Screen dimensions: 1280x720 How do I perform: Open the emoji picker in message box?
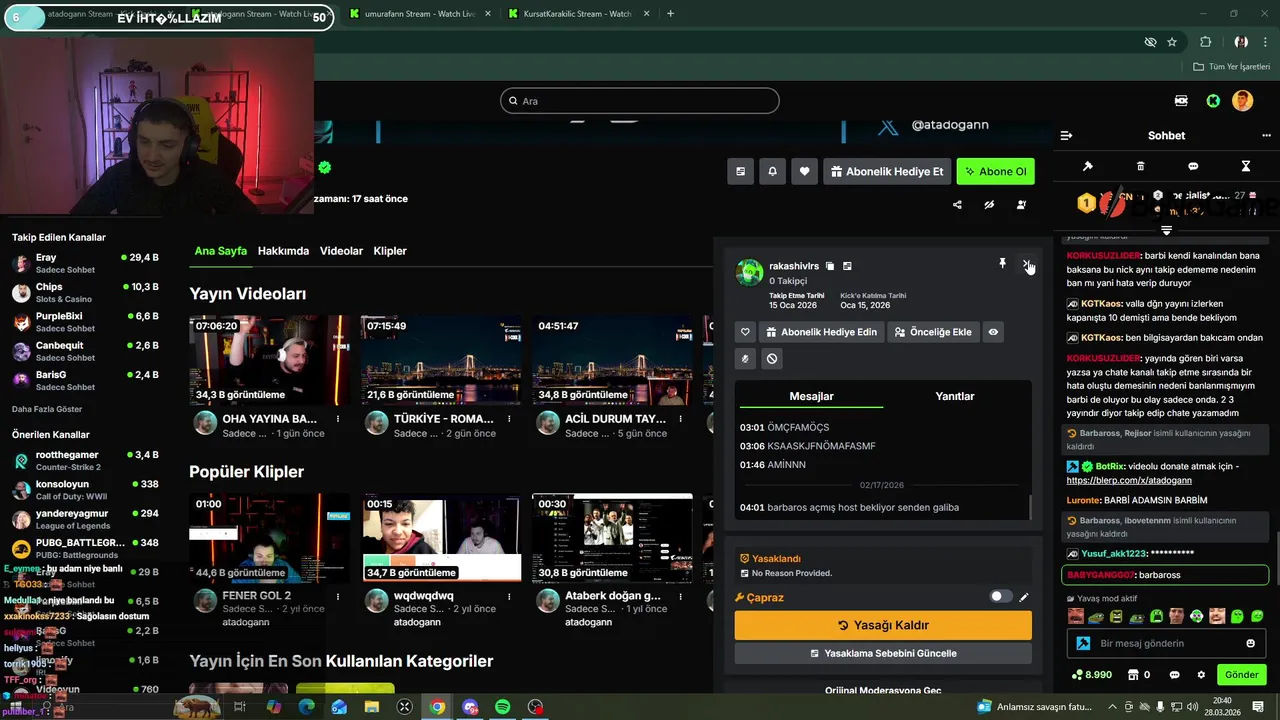1250,643
